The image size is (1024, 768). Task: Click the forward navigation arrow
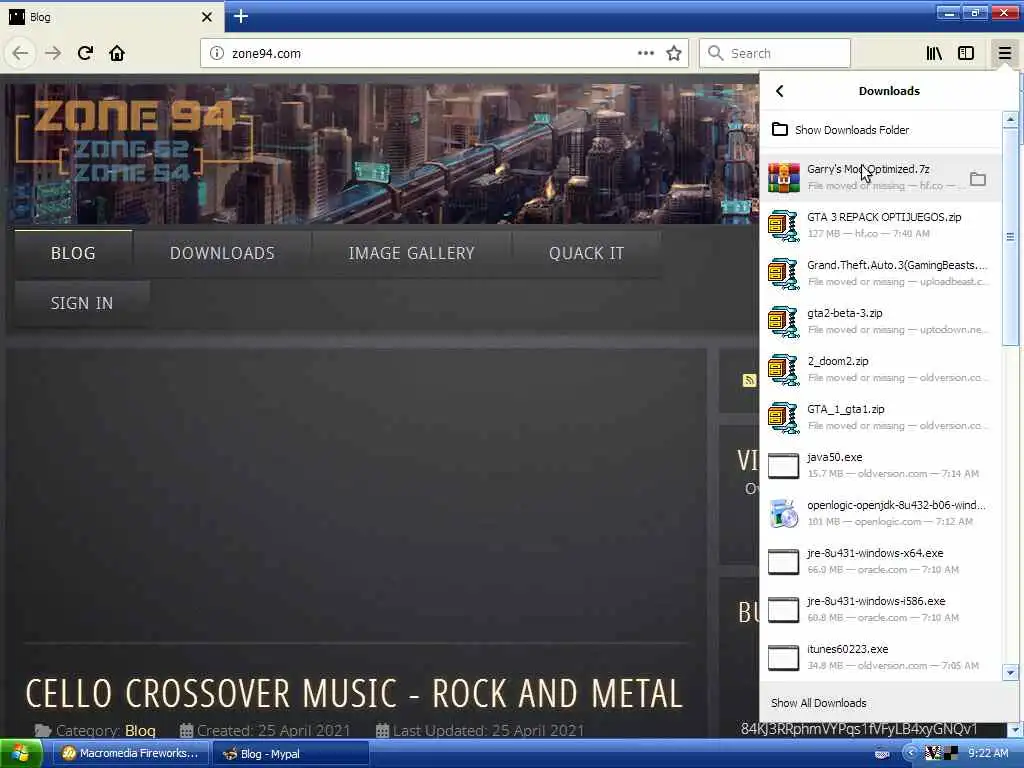pos(53,54)
